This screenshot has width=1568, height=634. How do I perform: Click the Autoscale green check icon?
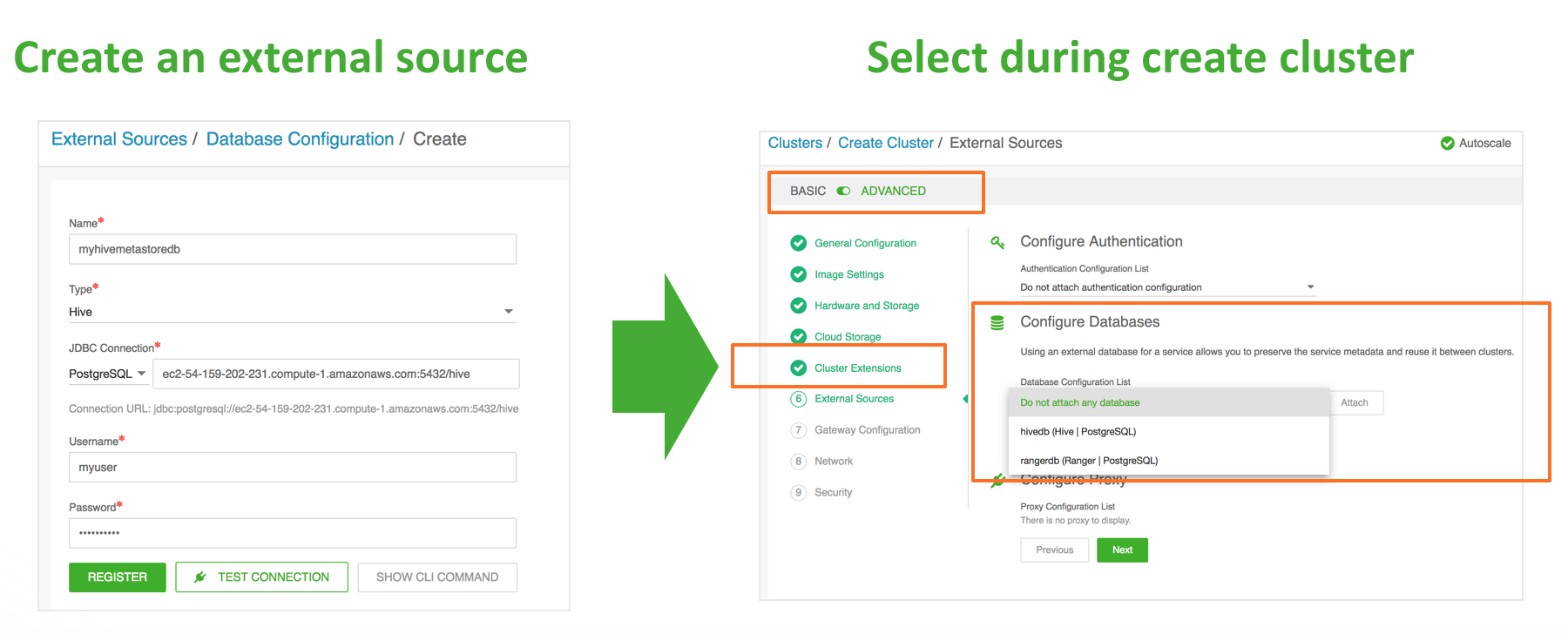[1447, 143]
